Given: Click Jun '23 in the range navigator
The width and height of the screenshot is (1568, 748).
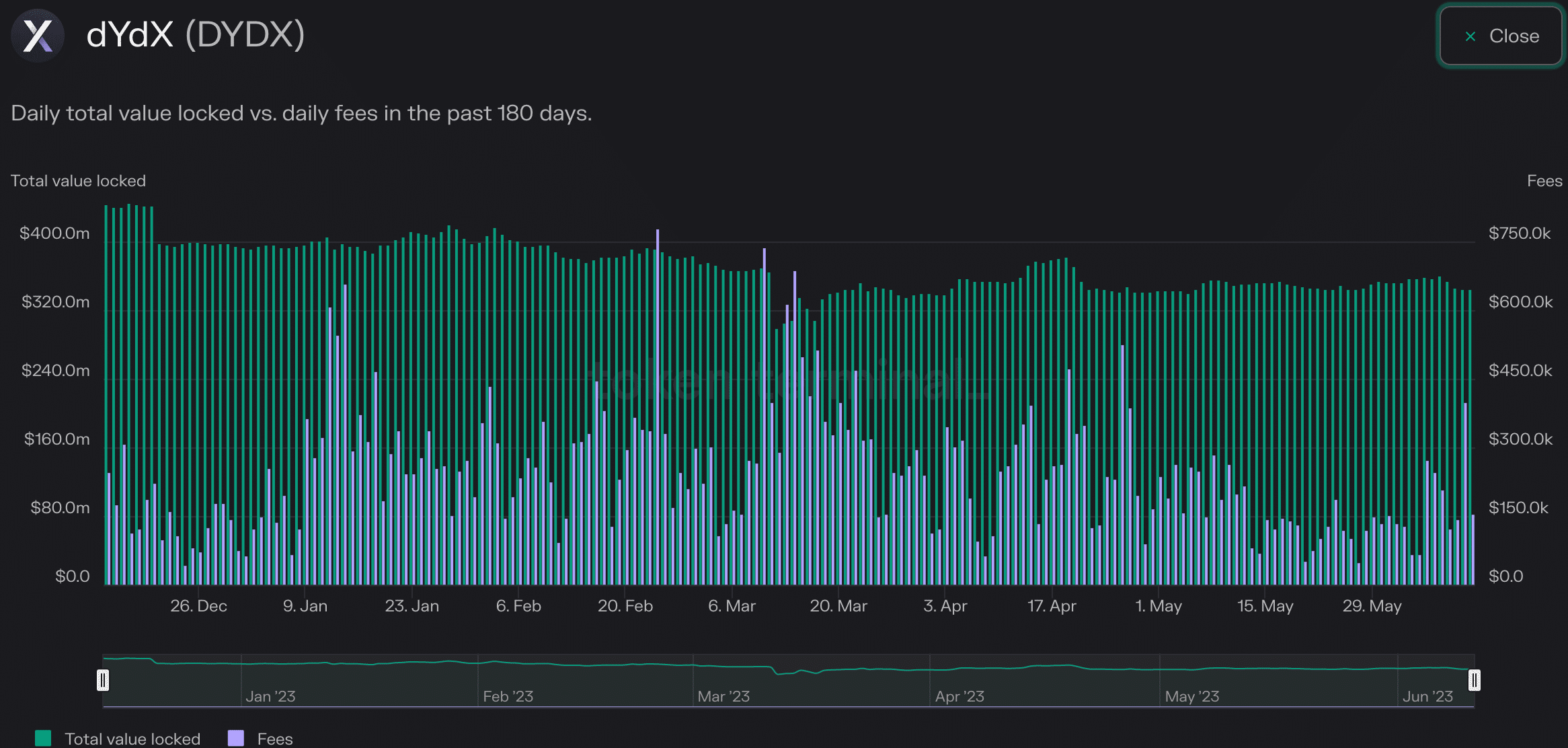Looking at the screenshot, I should point(1427,696).
